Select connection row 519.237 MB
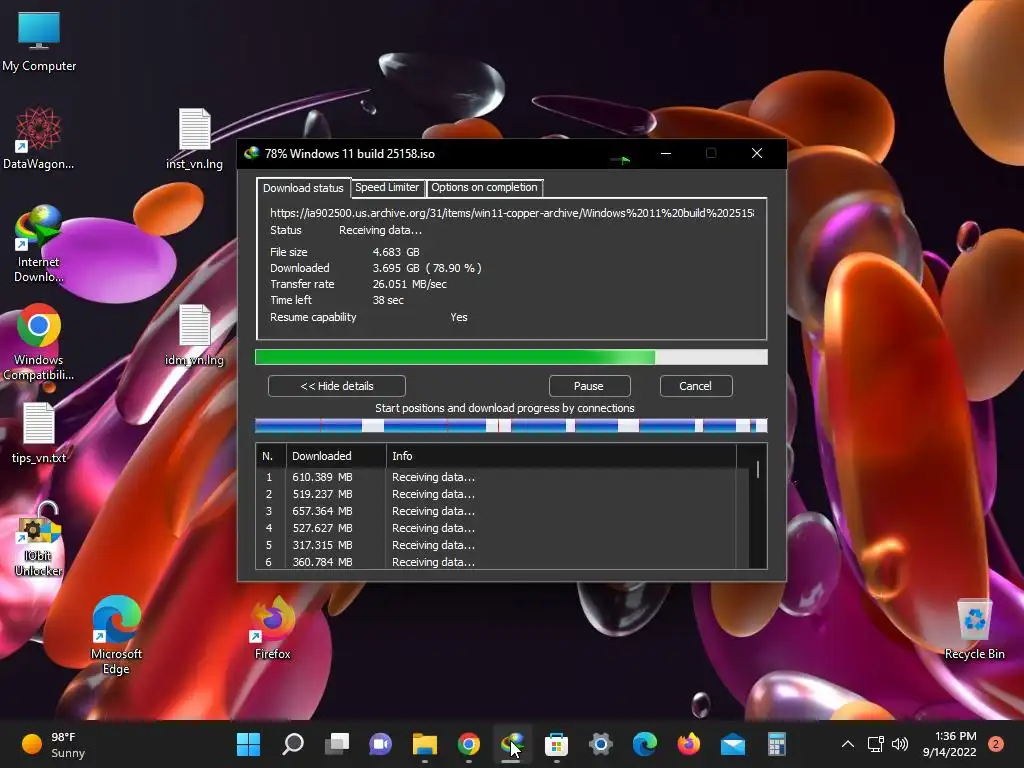The width and height of the screenshot is (1024, 768). tap(502, 494)
